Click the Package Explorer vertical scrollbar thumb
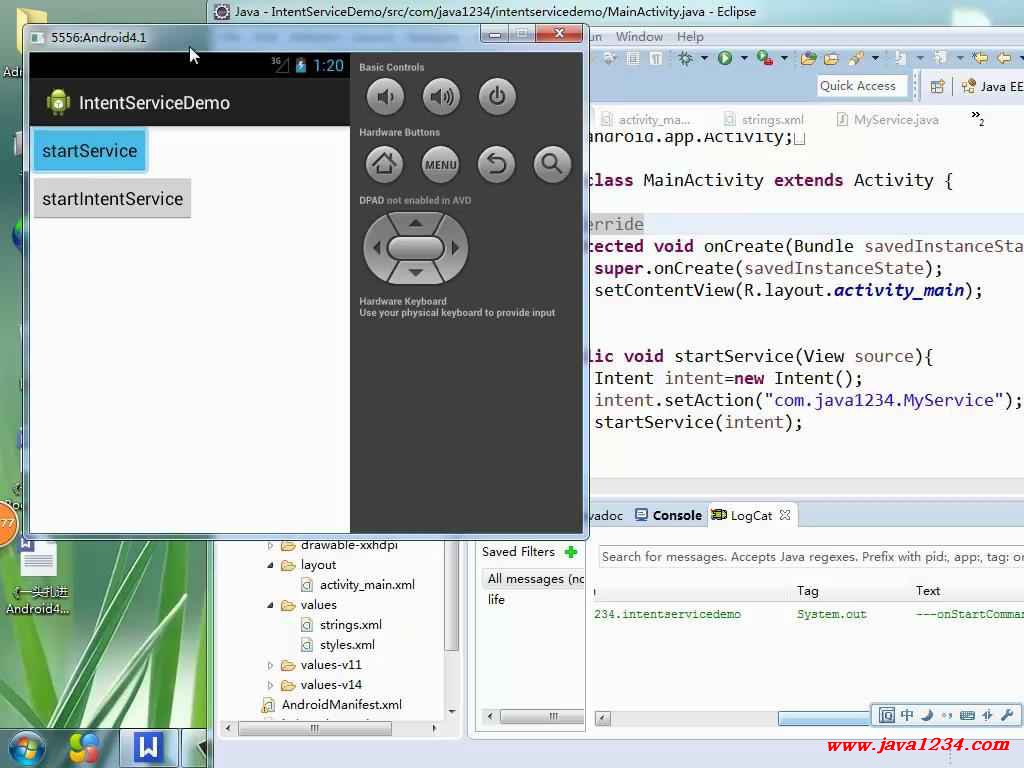The width and height of the screenshot is (1024, 768). coord(451,594)
